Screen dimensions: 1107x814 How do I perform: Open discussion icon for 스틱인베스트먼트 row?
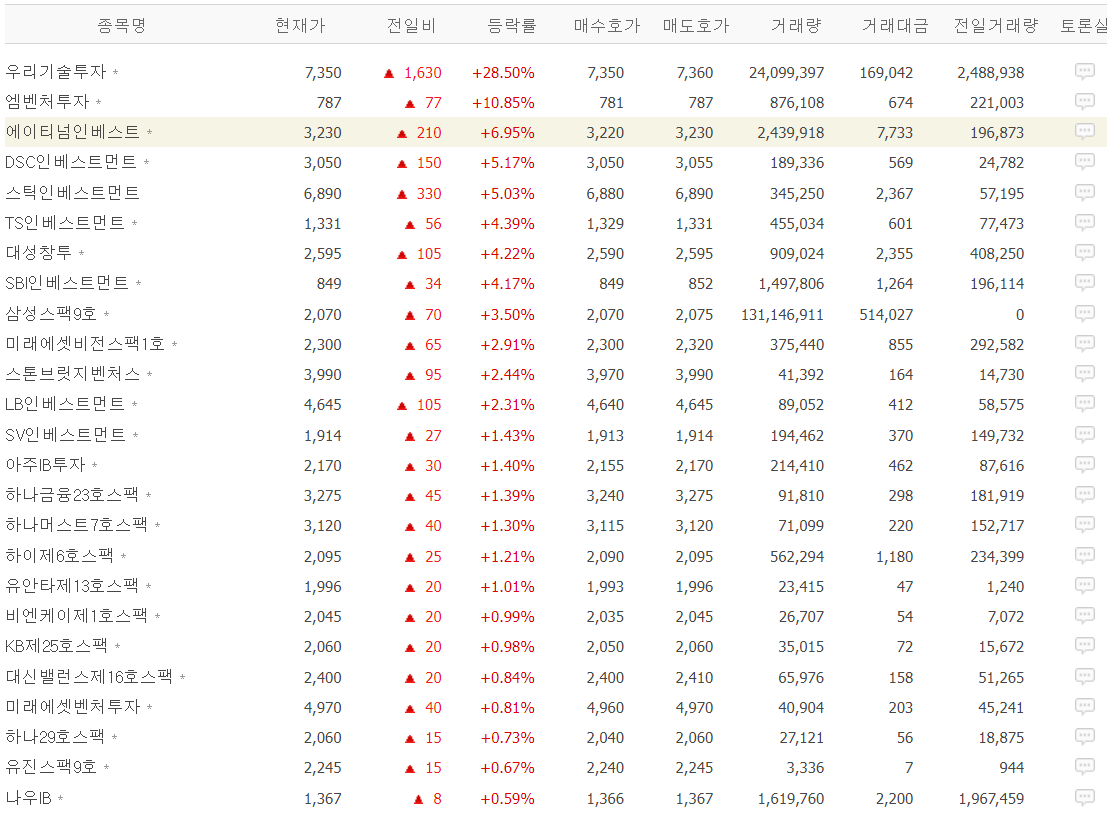[1084, 191]
